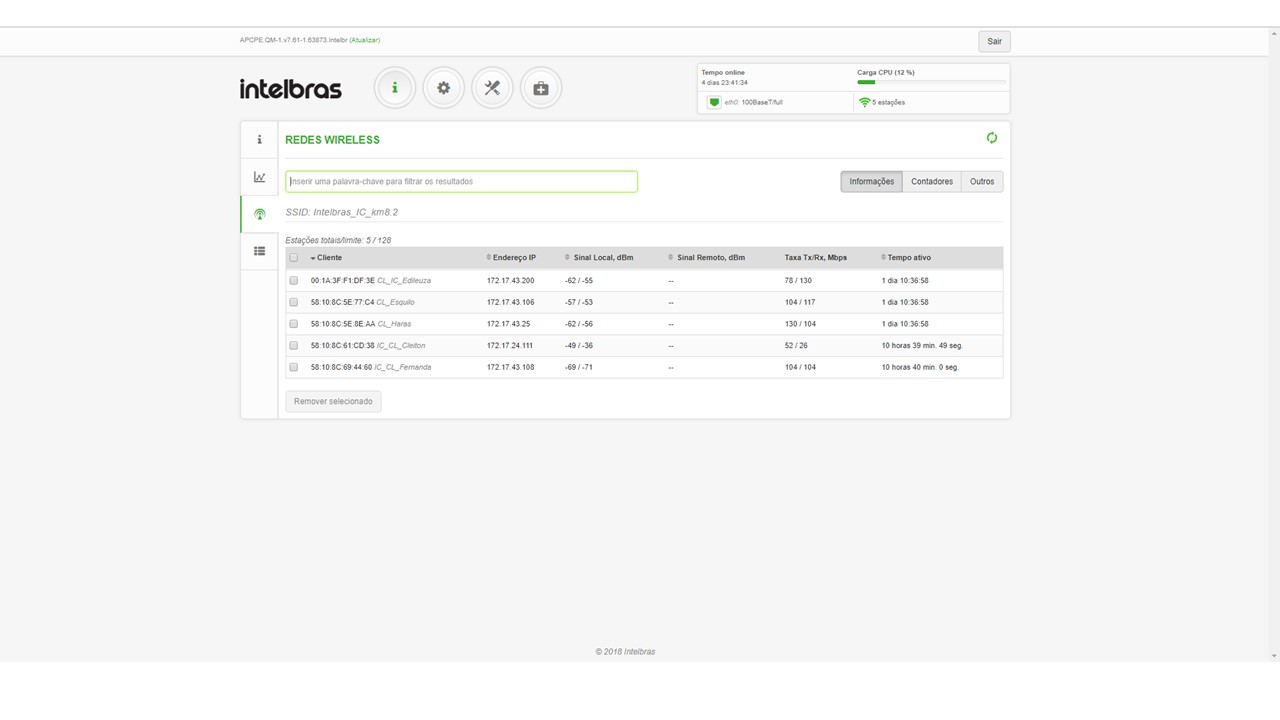Select the sidebar list table icon
Screen dimensions: 1280x720
tap(259, 251)
